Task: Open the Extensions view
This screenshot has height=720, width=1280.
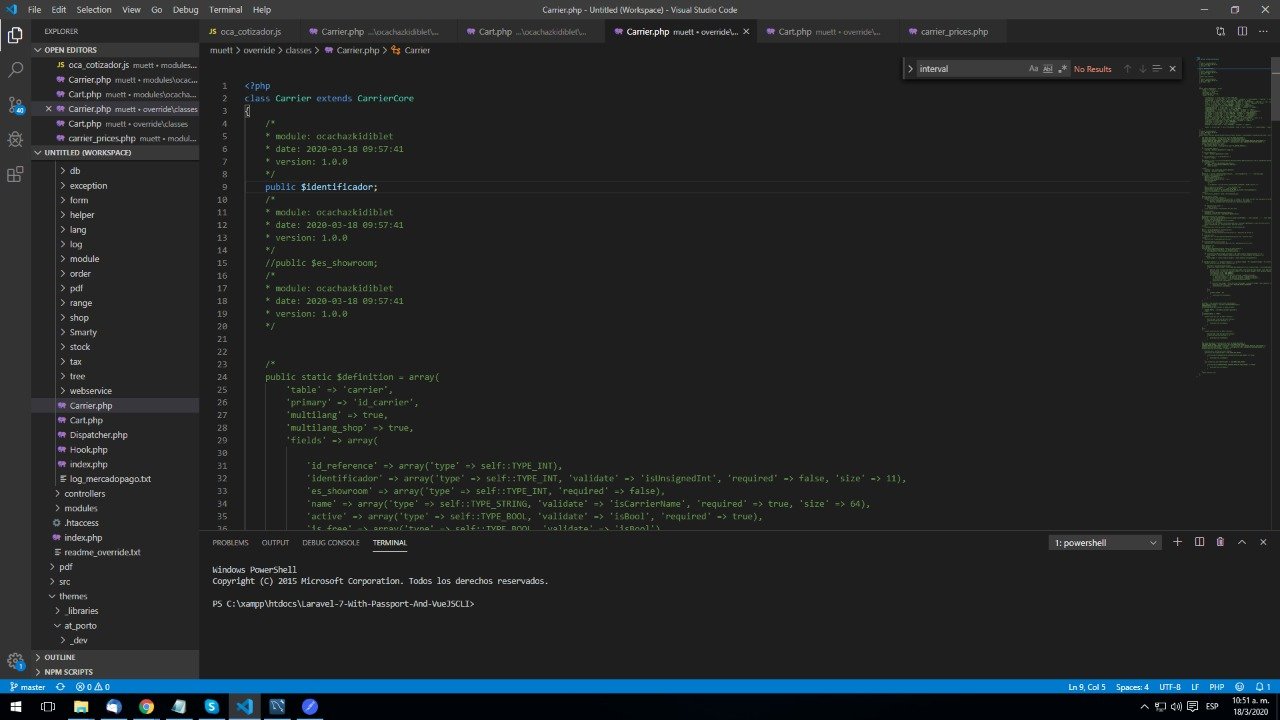Action: (15, 174)
